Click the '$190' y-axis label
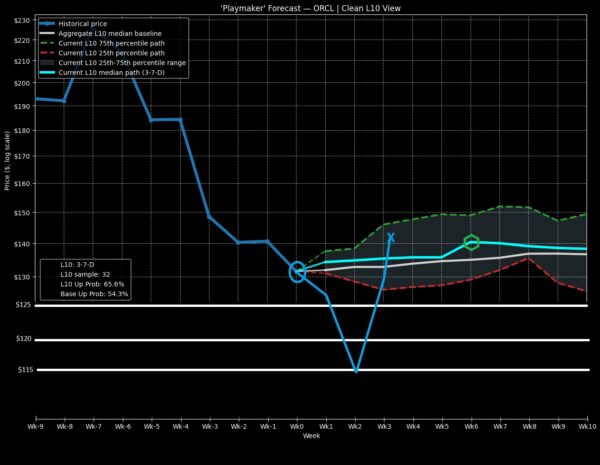Image resolution: width=600 pixels, height=465 pixels. click(22, 106)
